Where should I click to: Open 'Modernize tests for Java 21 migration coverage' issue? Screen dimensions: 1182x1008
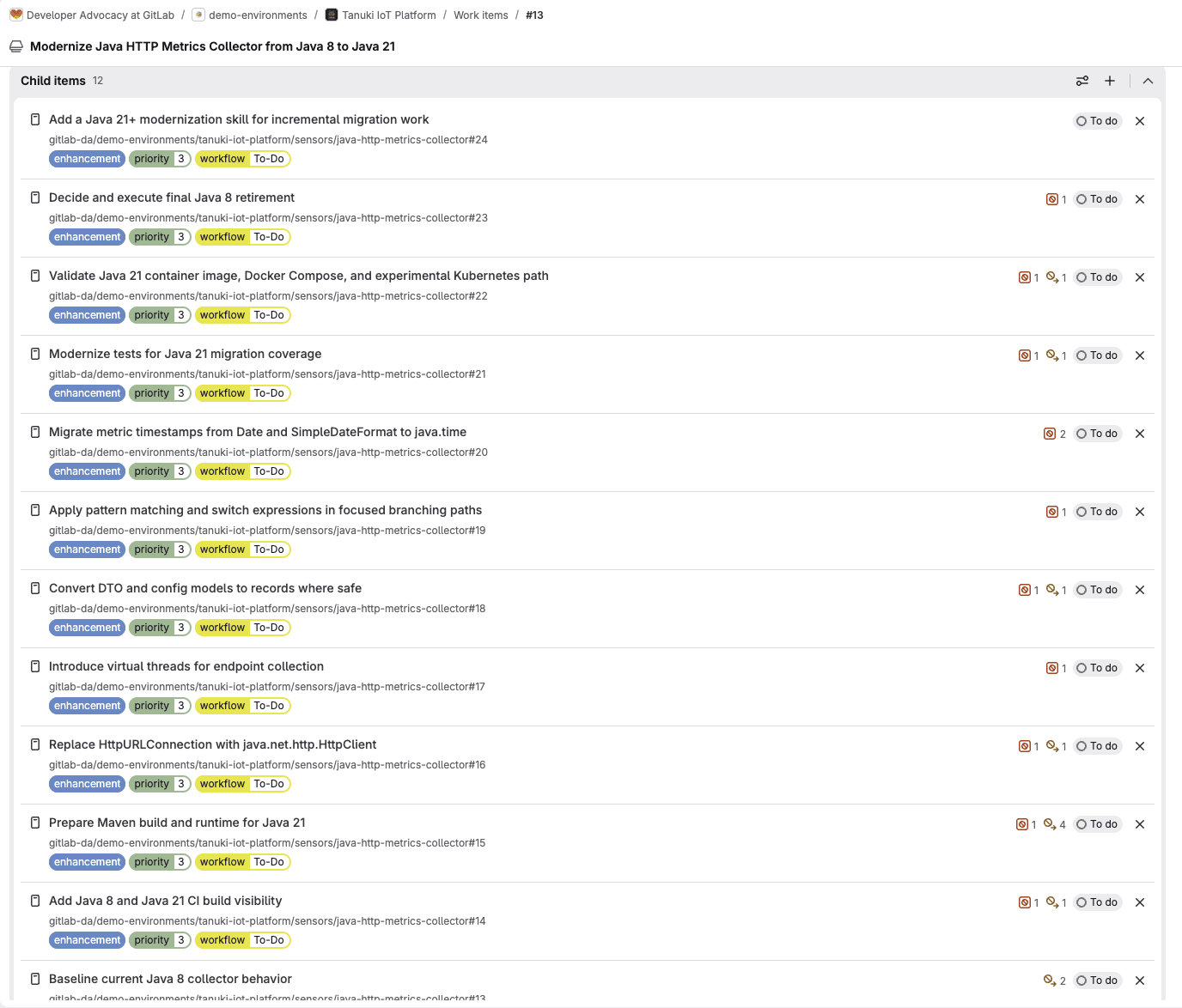(186, 354)
